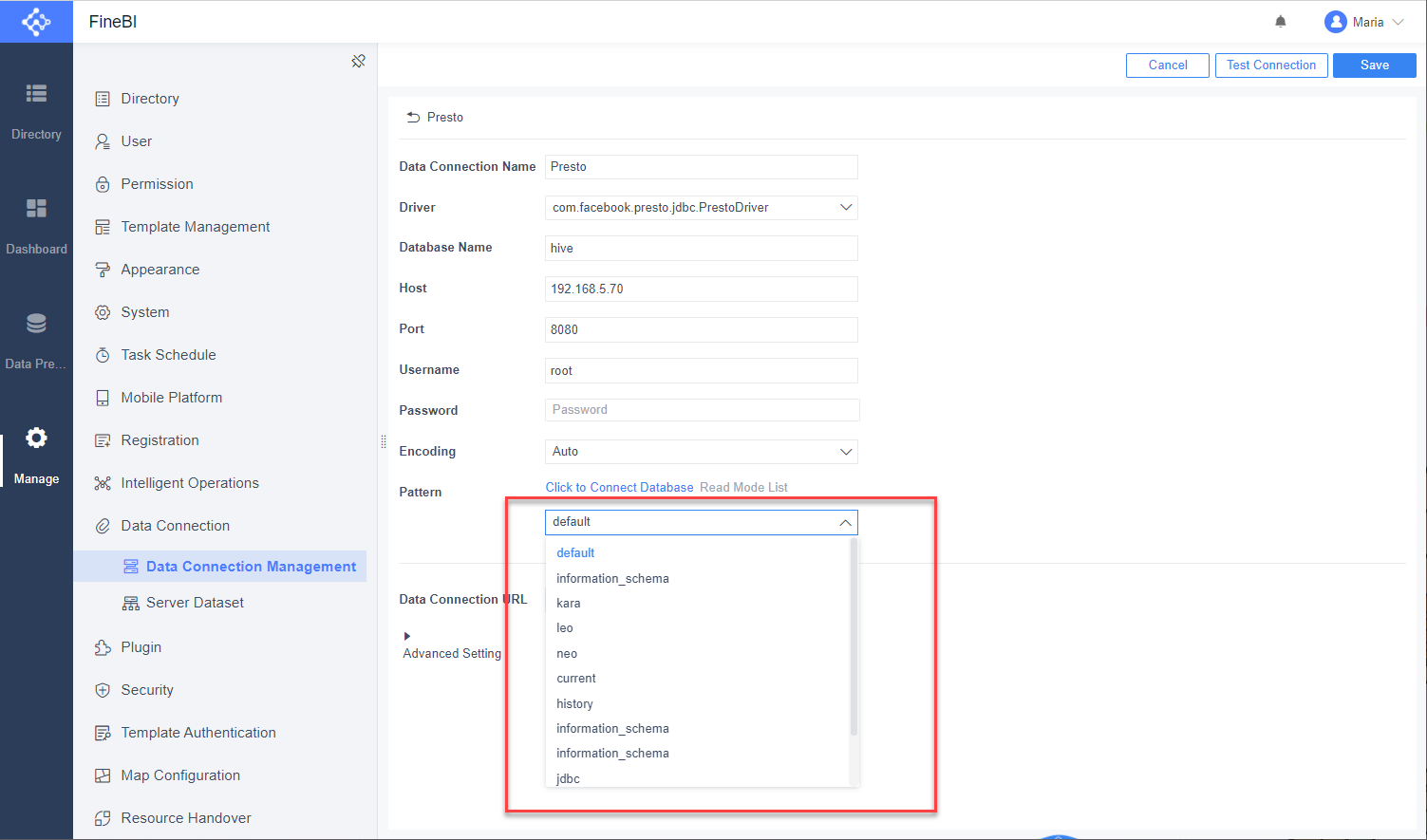The height and width of the screenshot is (840, 1427).
Task: Open the Driver dropdown
Action: pyautogui.click(x=702, y=208)
